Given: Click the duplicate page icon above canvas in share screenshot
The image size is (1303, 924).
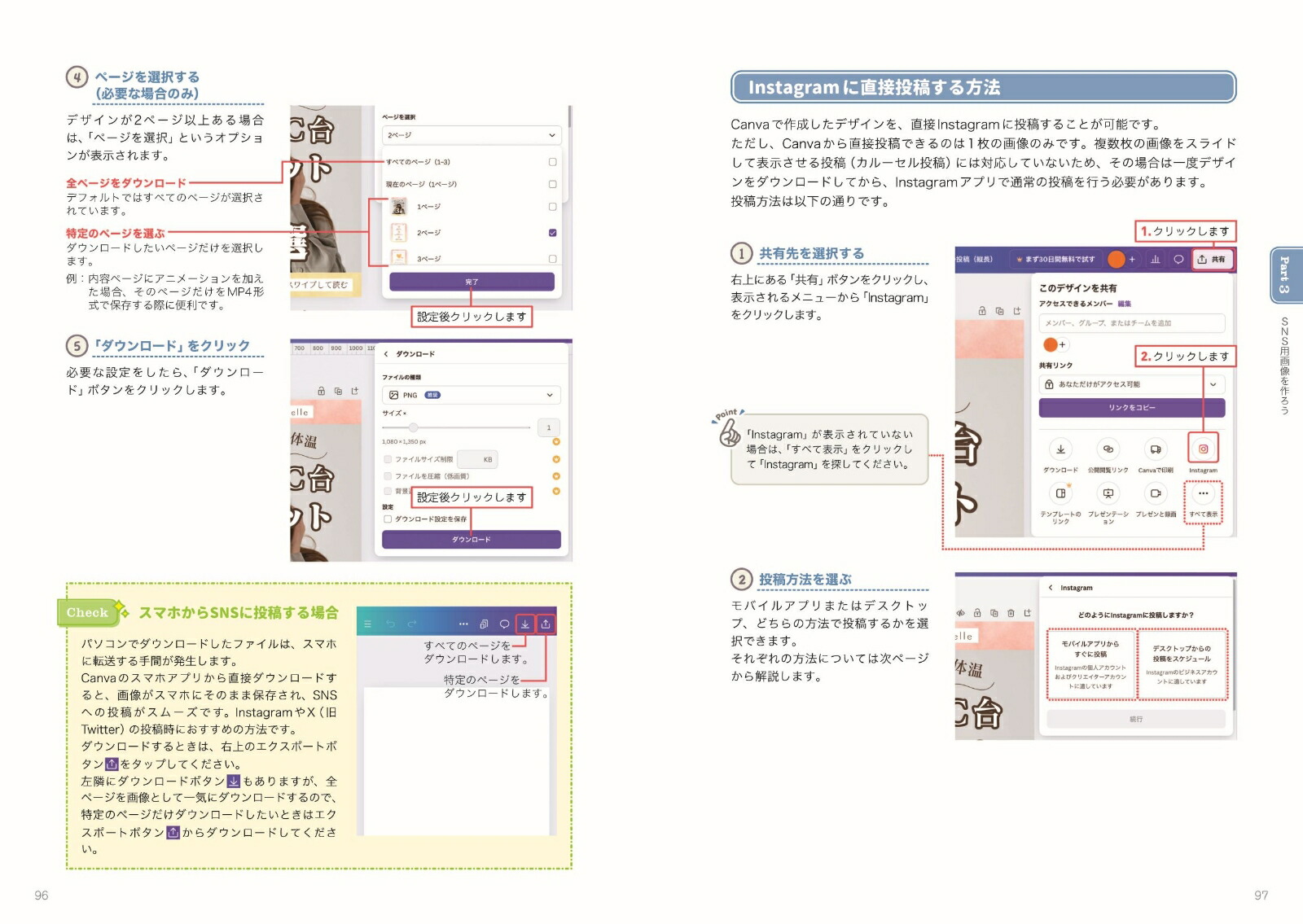Looking at the screenshot, I should (999, 311).
